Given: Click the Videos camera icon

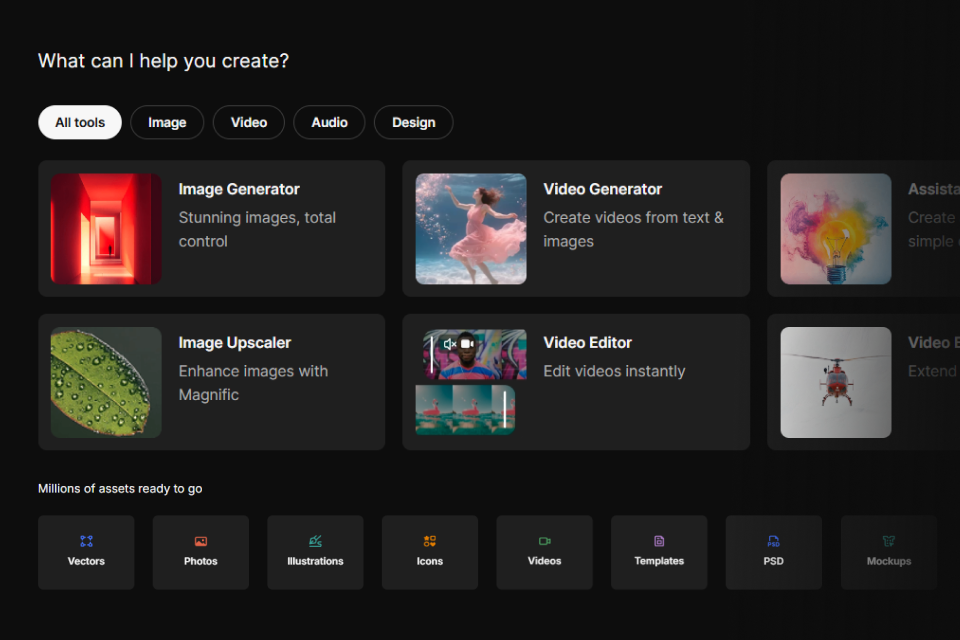Looking at the screenshot, I should click(544, 541).
